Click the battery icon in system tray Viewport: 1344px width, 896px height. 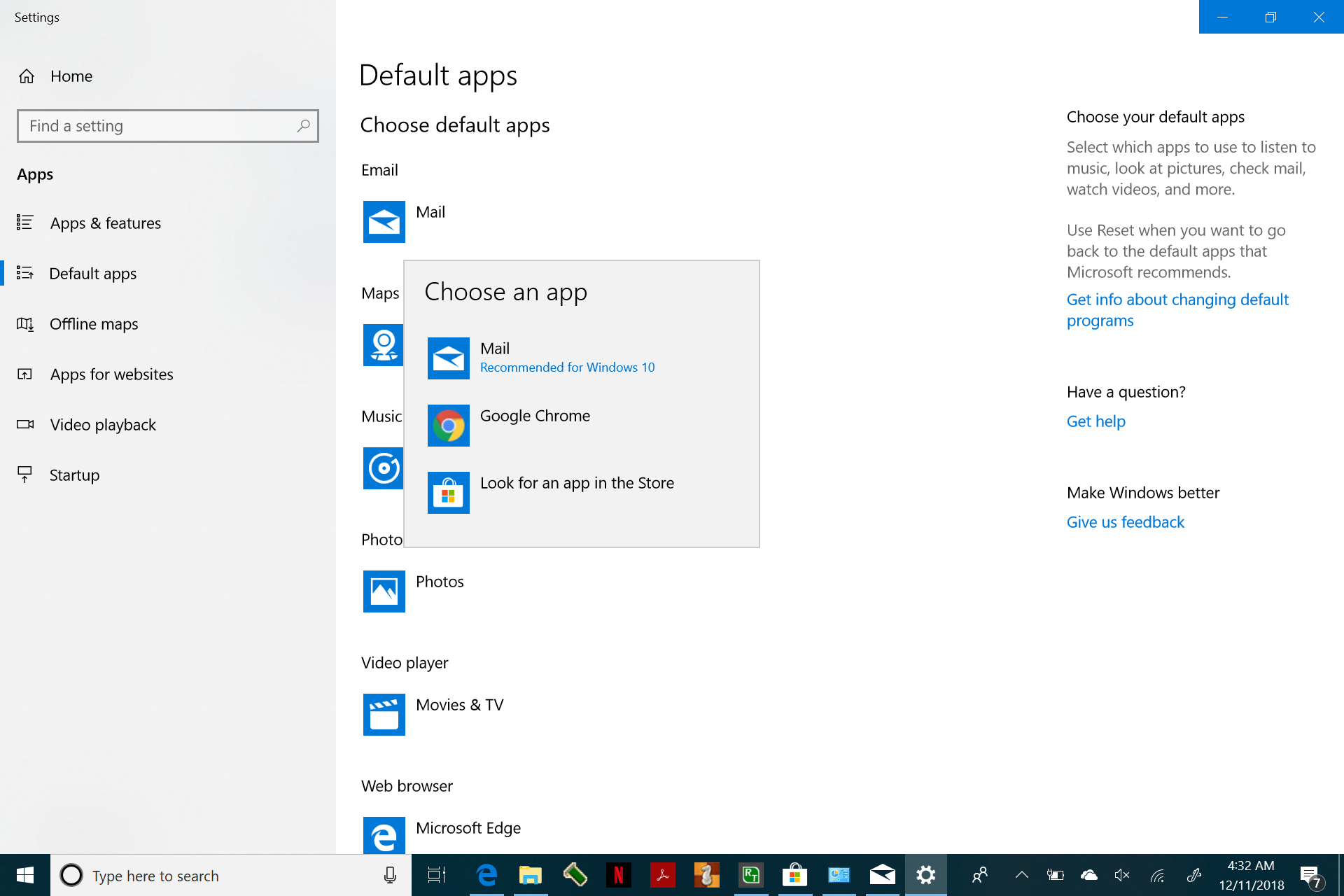pos(1056,875)
